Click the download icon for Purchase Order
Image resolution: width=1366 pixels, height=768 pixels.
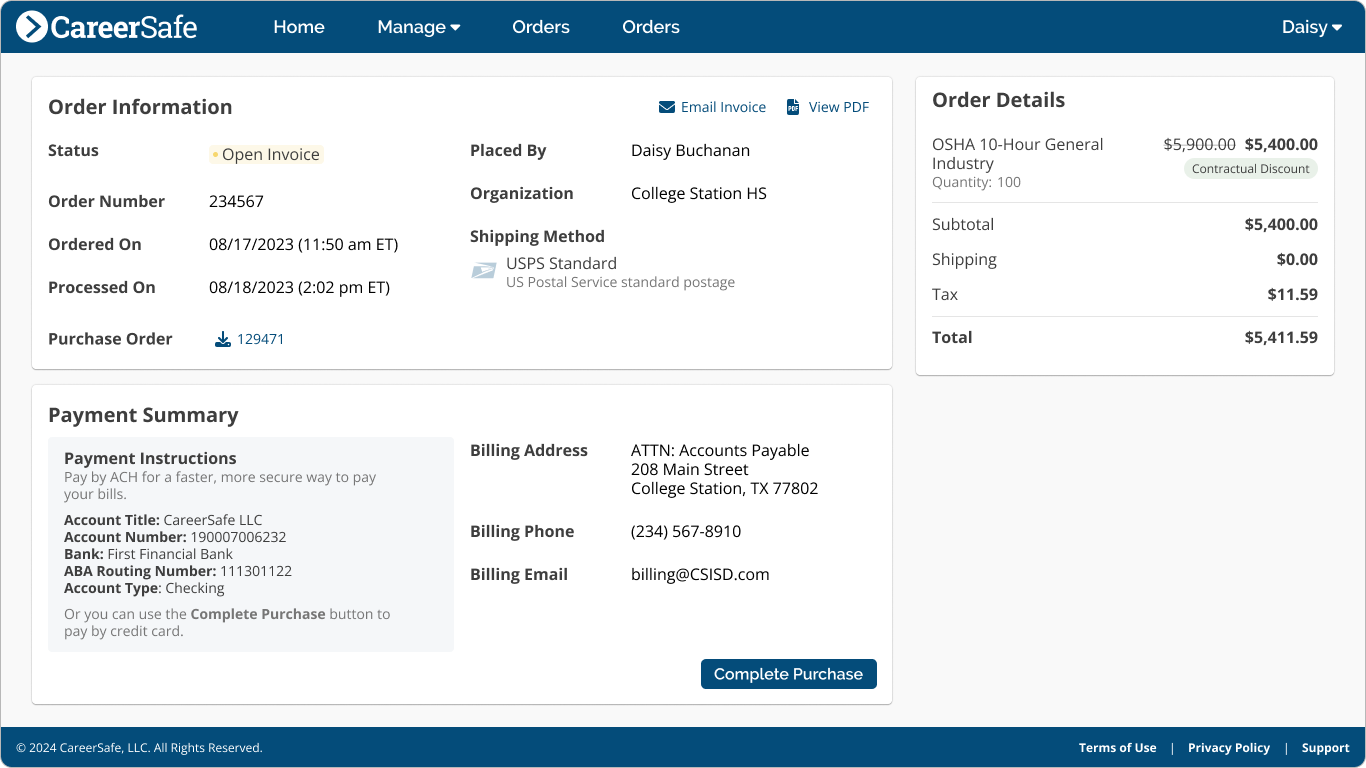[222, 339]
